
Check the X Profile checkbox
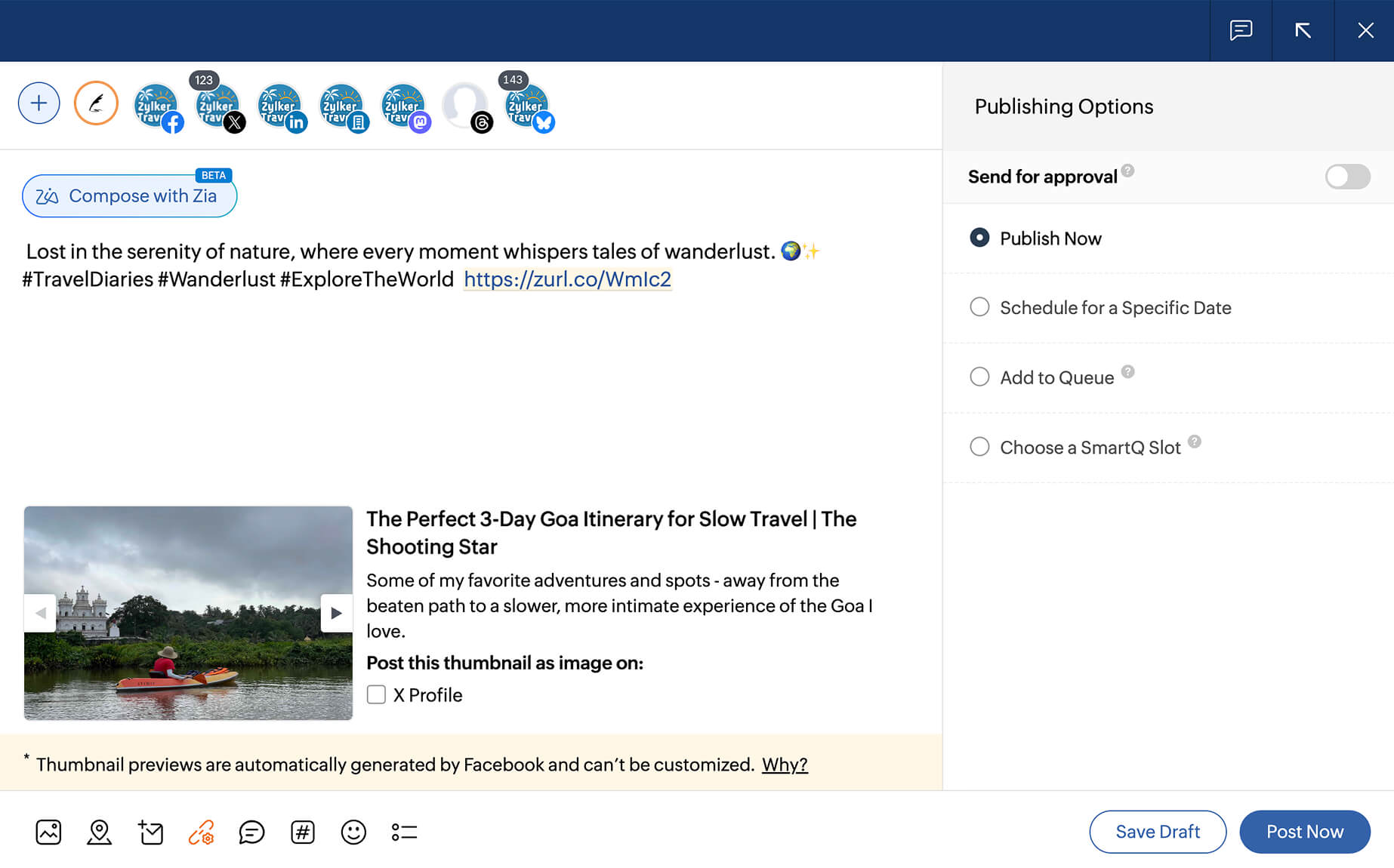click(376, 694)
